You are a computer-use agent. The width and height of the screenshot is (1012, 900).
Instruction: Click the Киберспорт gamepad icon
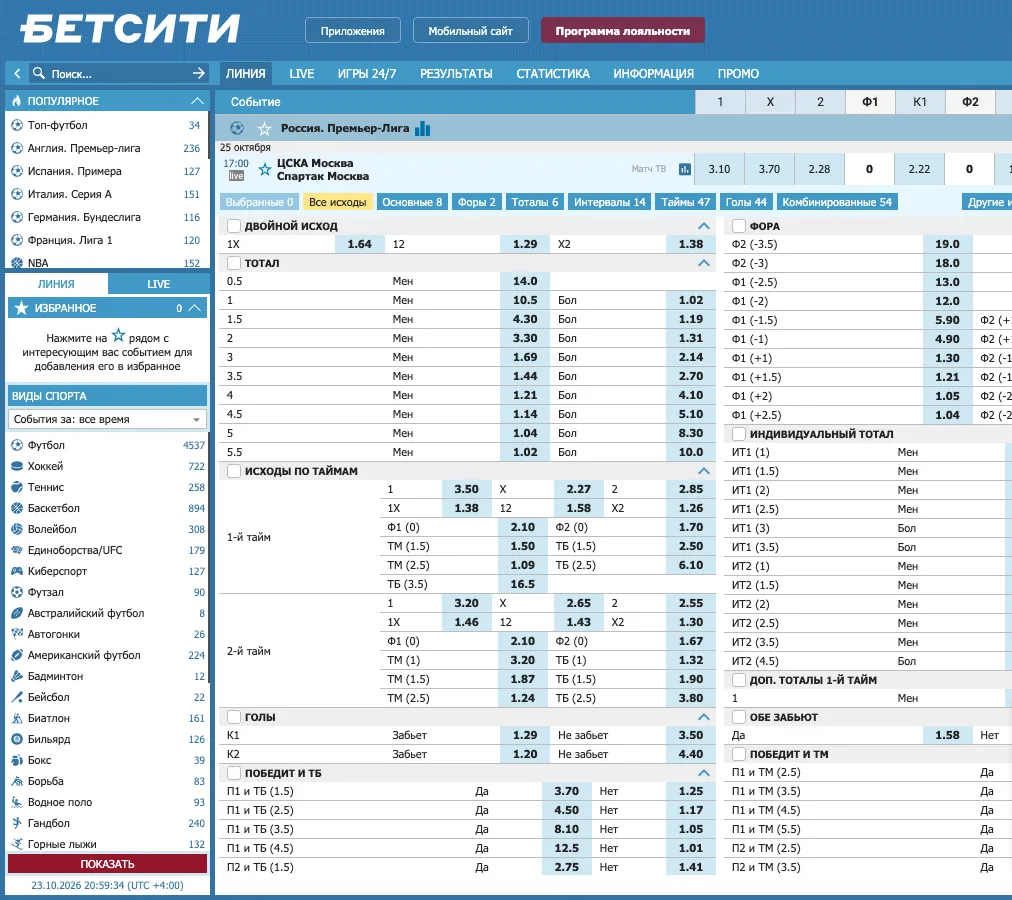(17, 571)
